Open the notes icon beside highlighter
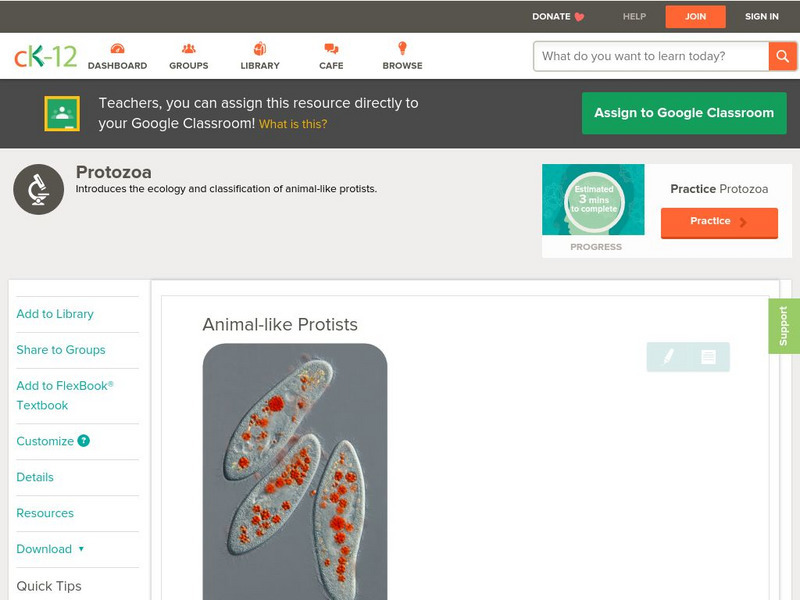800x600 pixels. tap(708, 356)
